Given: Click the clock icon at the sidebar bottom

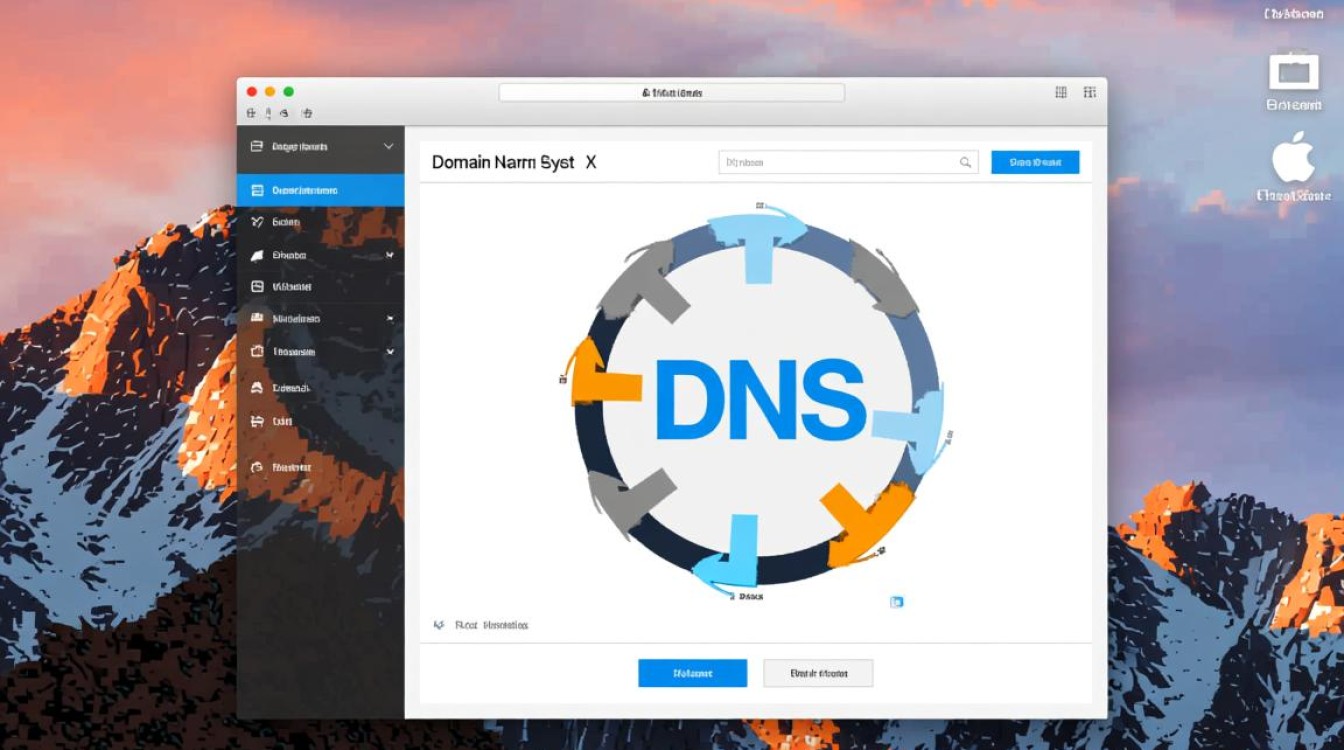Looking at the screenshot, I should tap(258, 467).
